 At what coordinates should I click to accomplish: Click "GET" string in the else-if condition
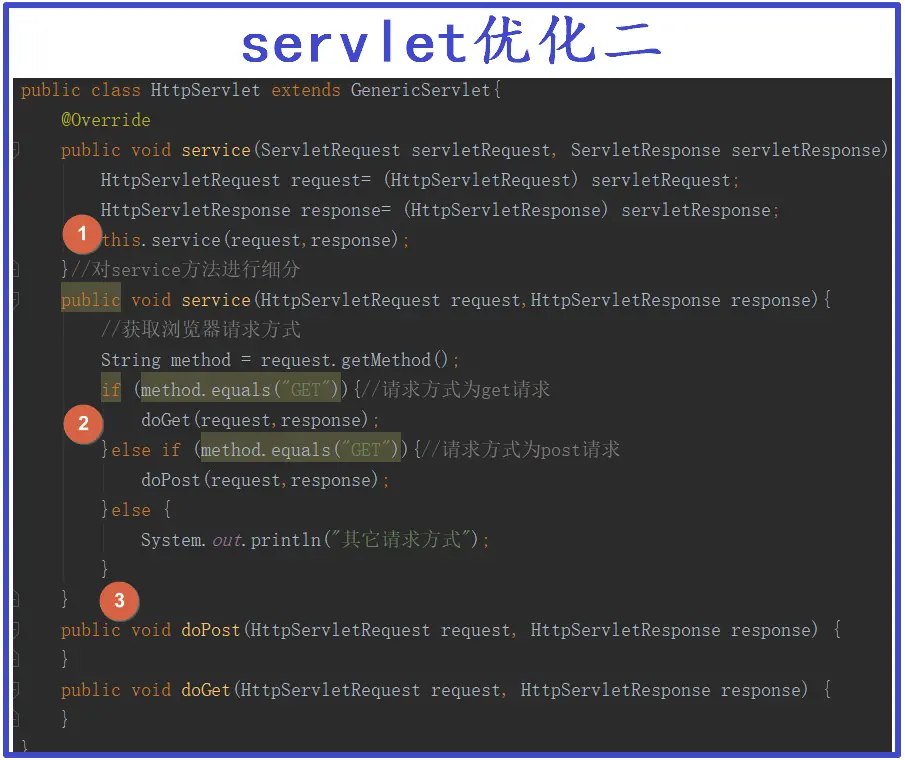click(365, 450)
